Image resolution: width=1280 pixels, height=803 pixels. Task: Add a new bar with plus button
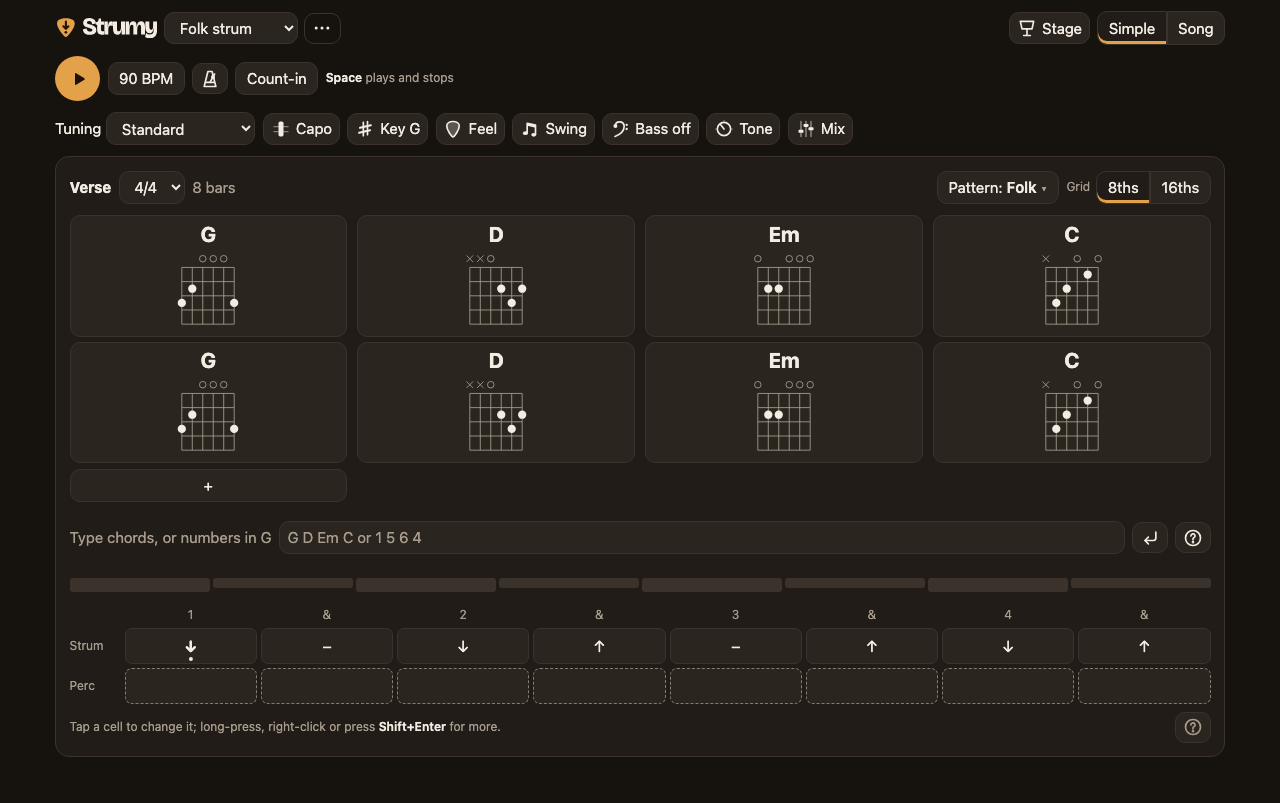(x=208, y=486)
